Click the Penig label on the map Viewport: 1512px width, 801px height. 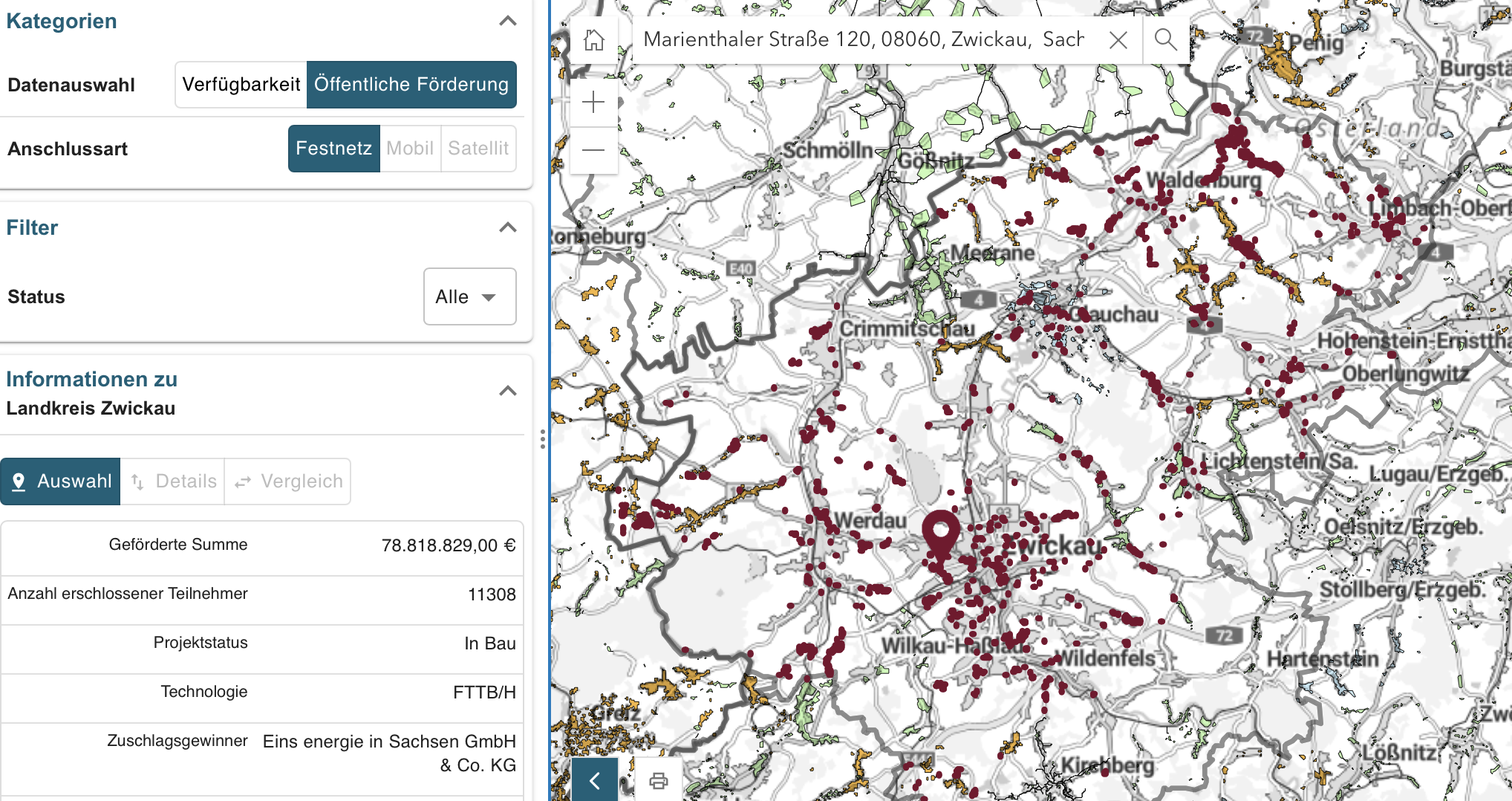click(x=1316, y=42)
